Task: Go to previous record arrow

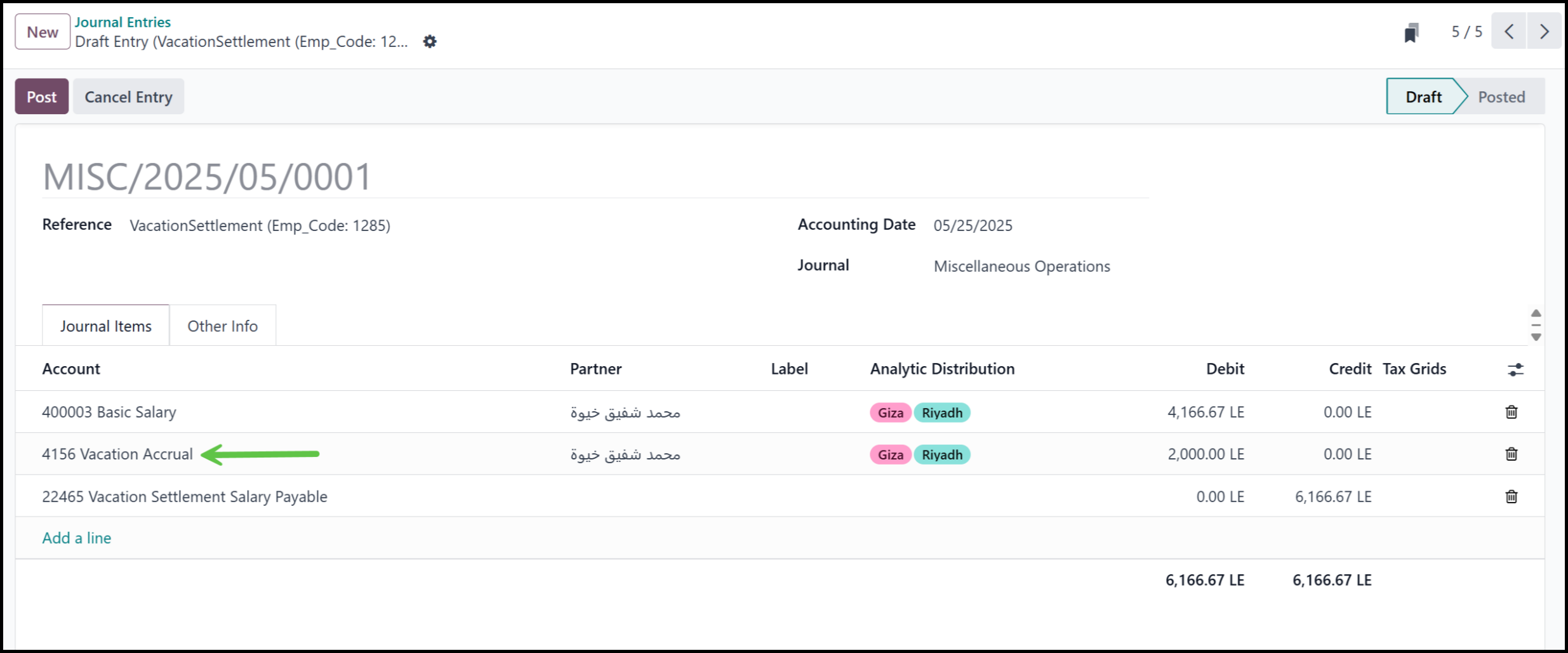Action: [x=1509, y=31]
